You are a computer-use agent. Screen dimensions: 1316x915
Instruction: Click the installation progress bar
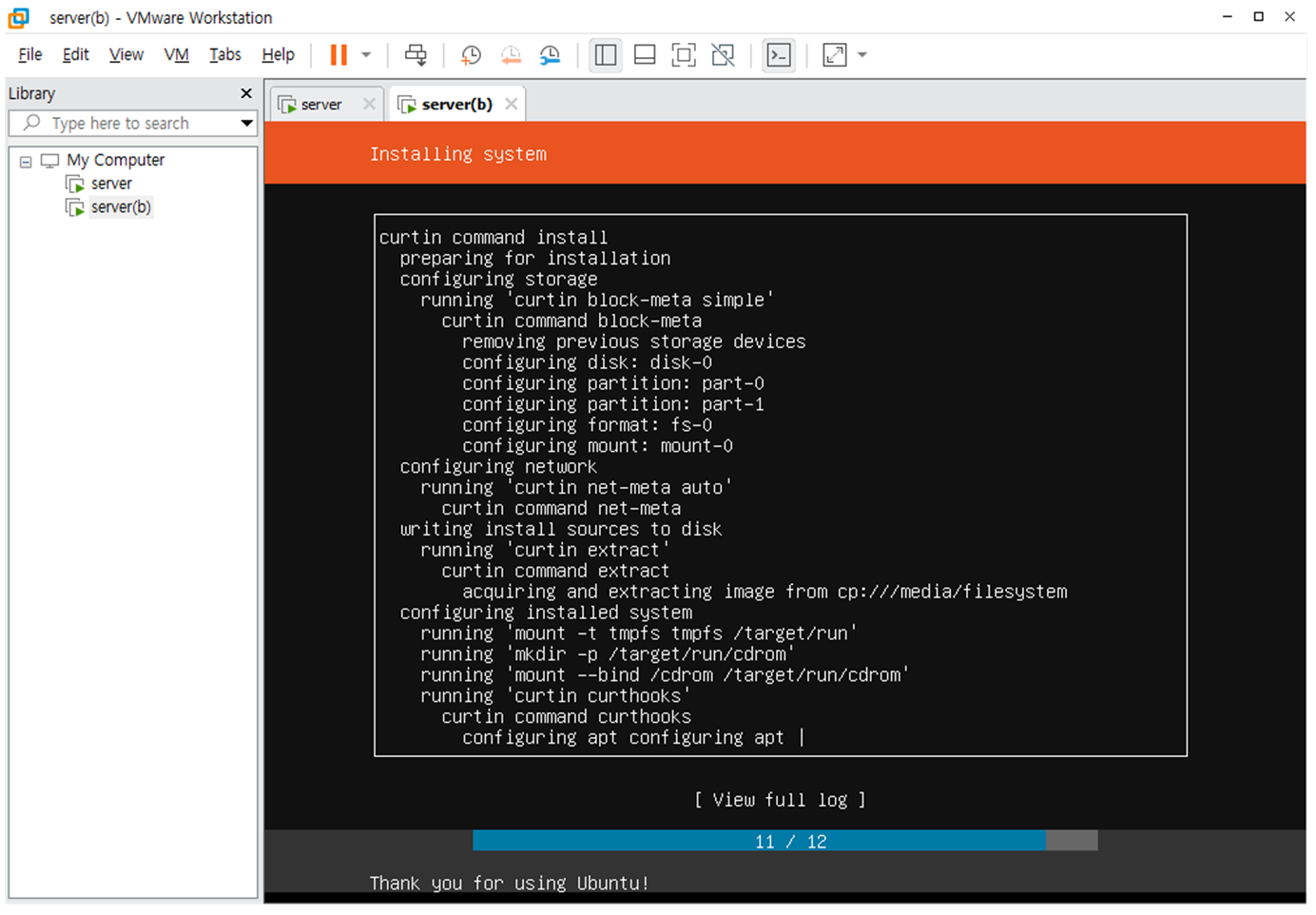785,841
